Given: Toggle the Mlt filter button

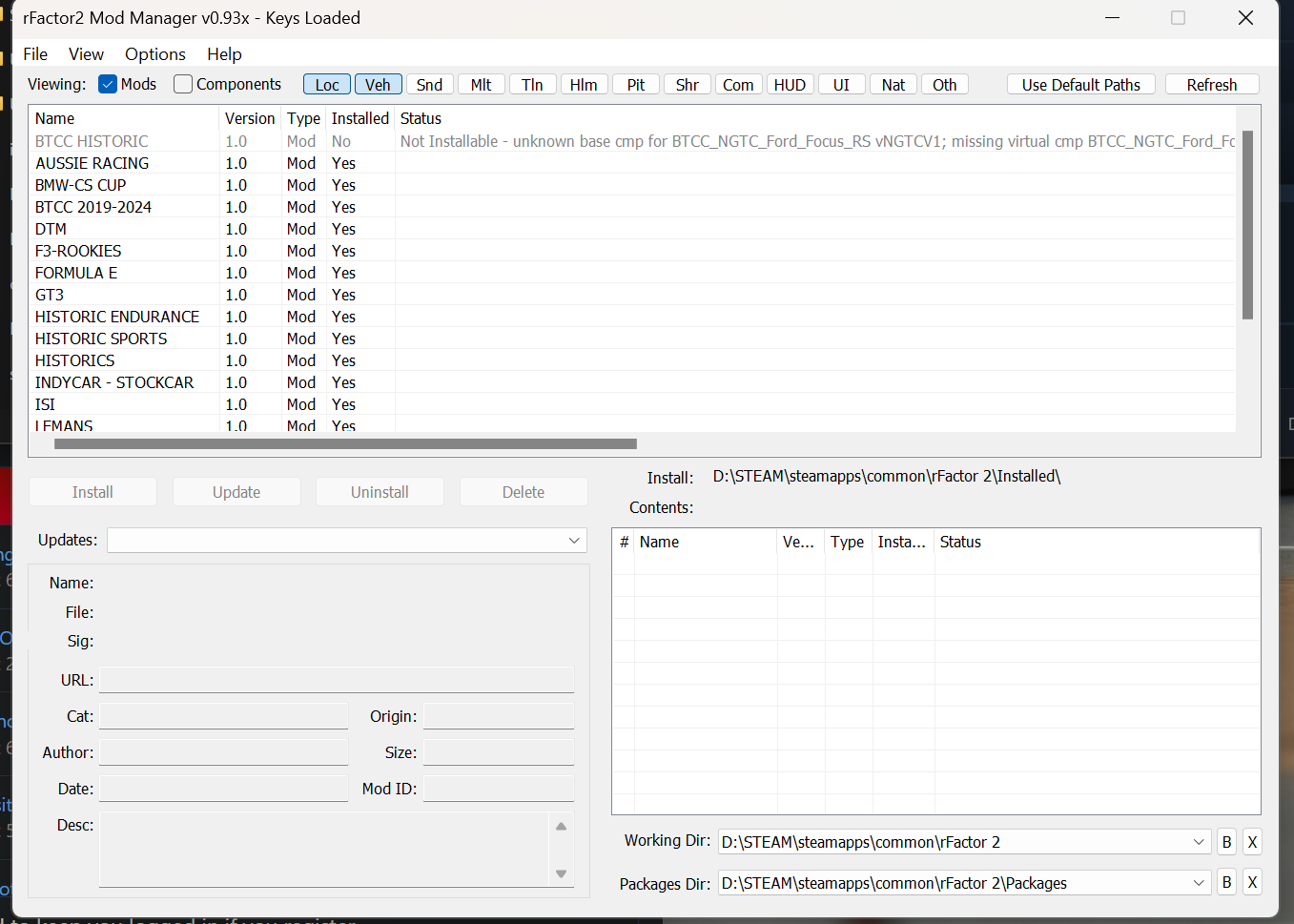Looking at the screenshot, I should point(481,85).
